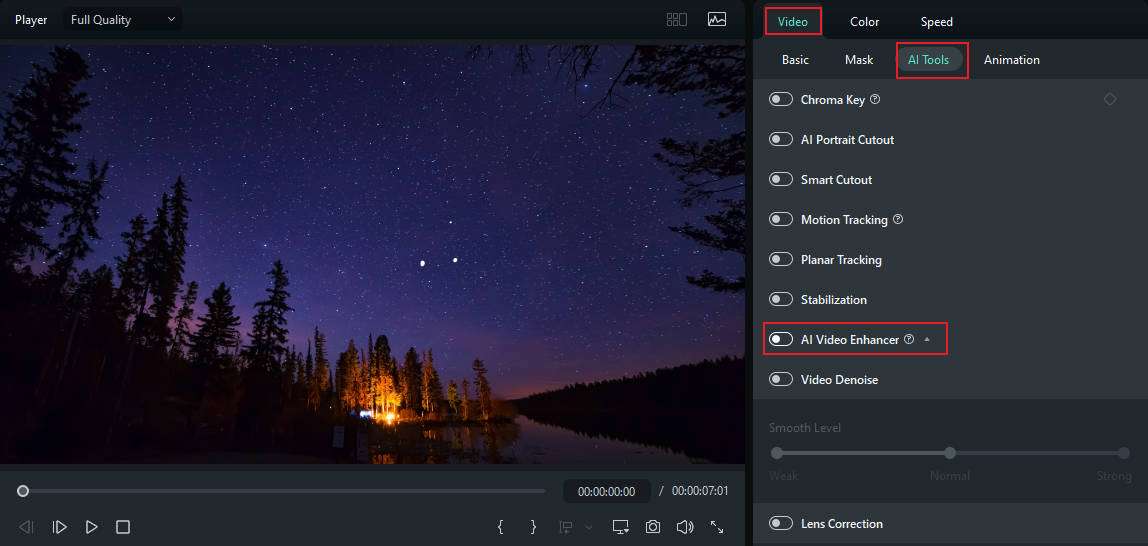
Task: Click the playhead scrubber handle
Action: (x=23, y=491)
